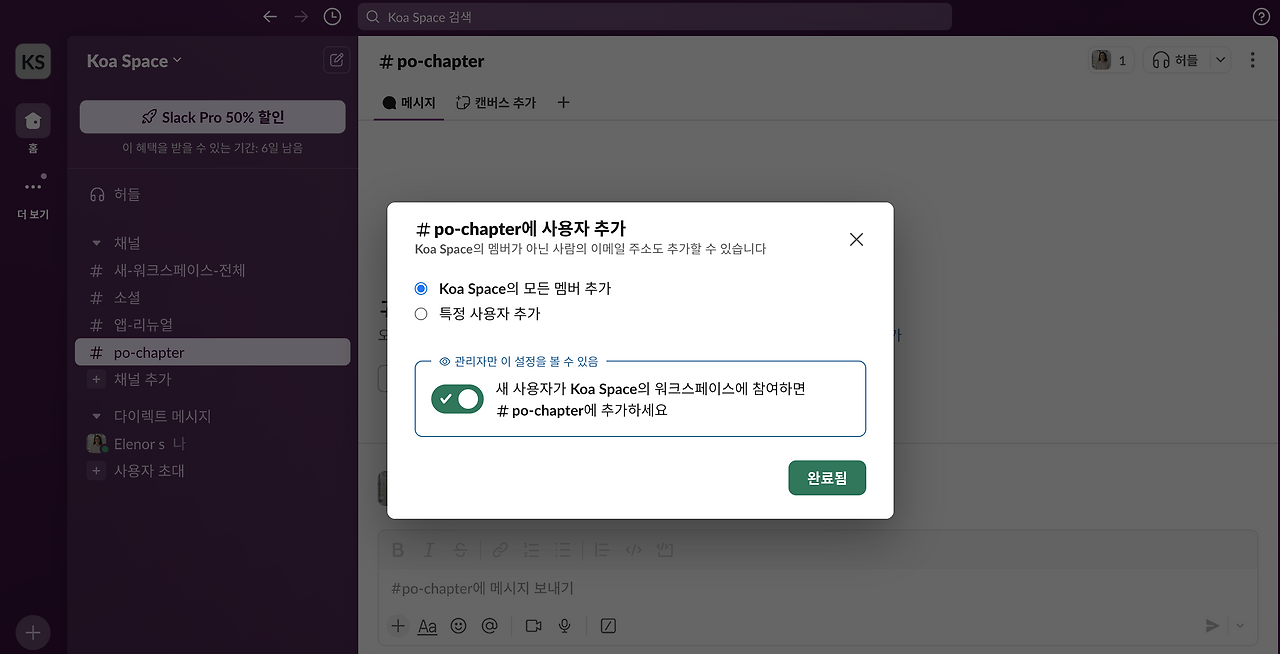Select the 'Koa Space의 모든 멤버 추가' radio button

tap(421, 288)
